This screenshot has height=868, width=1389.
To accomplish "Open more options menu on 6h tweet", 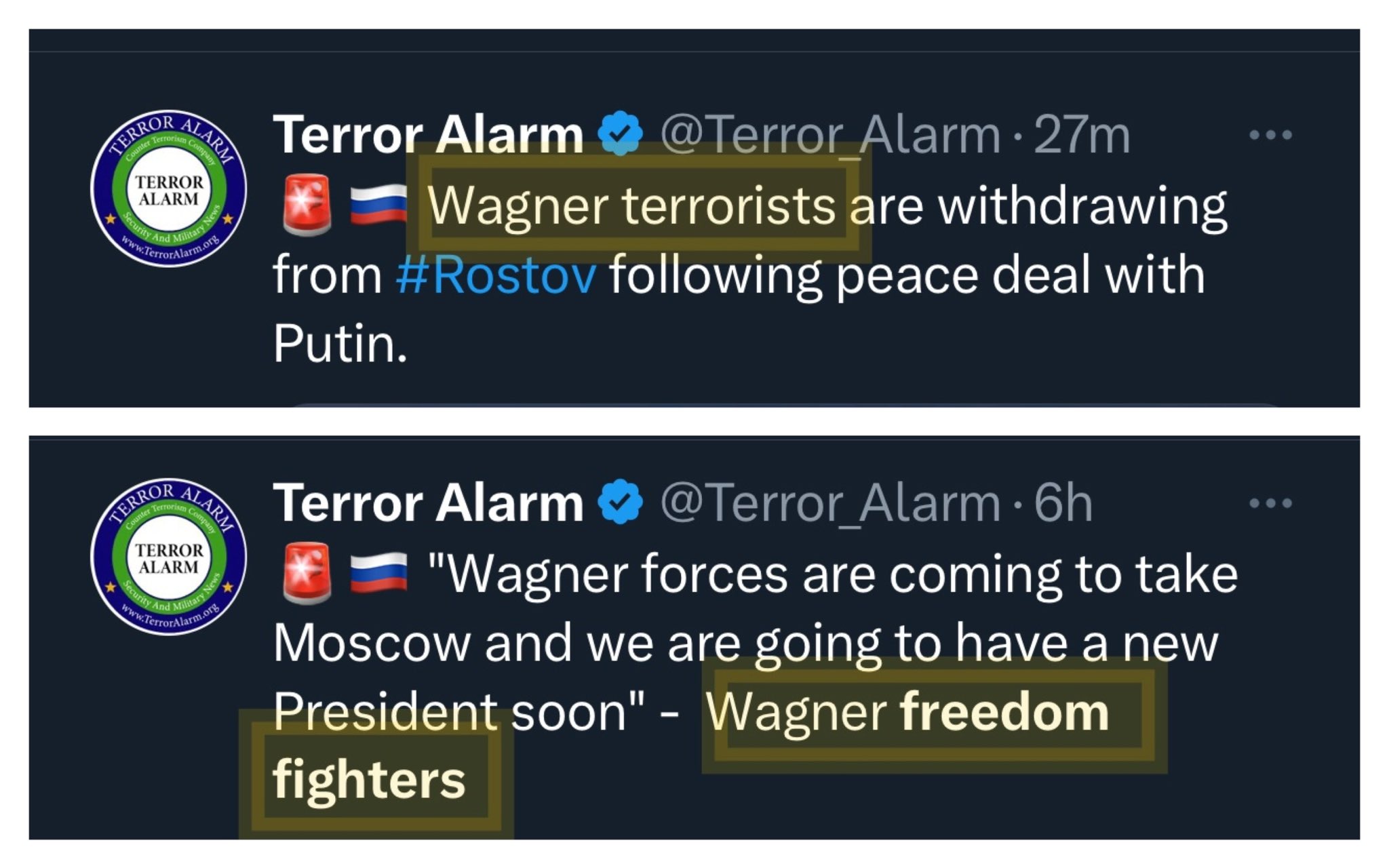I will (x=1270, y=502).
